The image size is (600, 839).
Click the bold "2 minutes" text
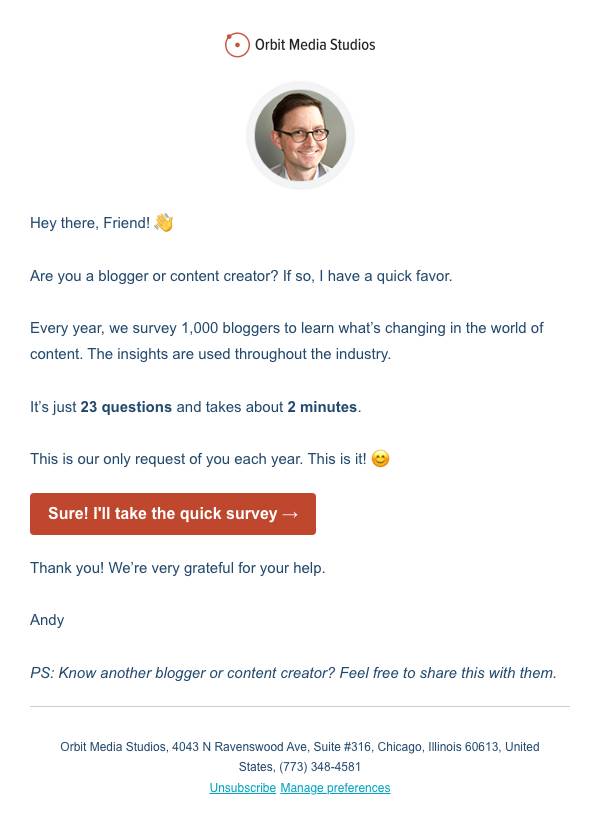322,407
